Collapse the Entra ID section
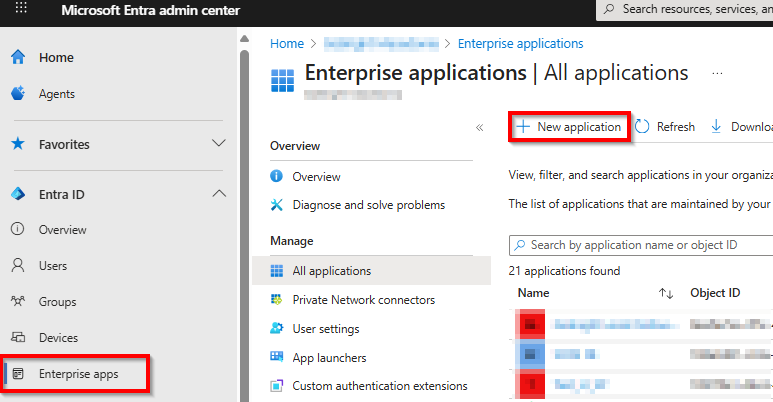This screenshot has height=402, width=773. (x=219, y=194)
